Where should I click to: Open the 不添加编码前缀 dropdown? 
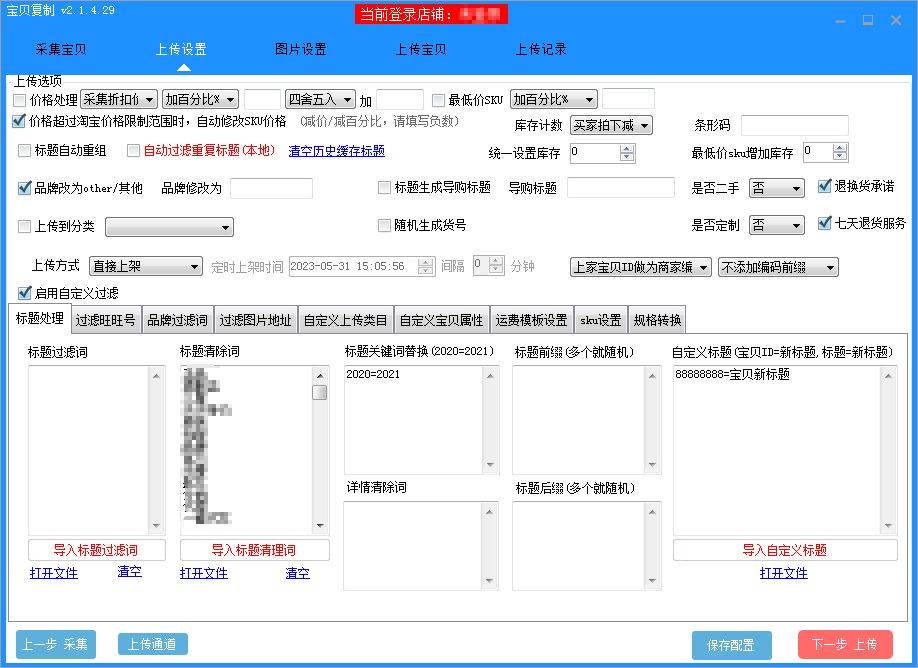(778, 268)
